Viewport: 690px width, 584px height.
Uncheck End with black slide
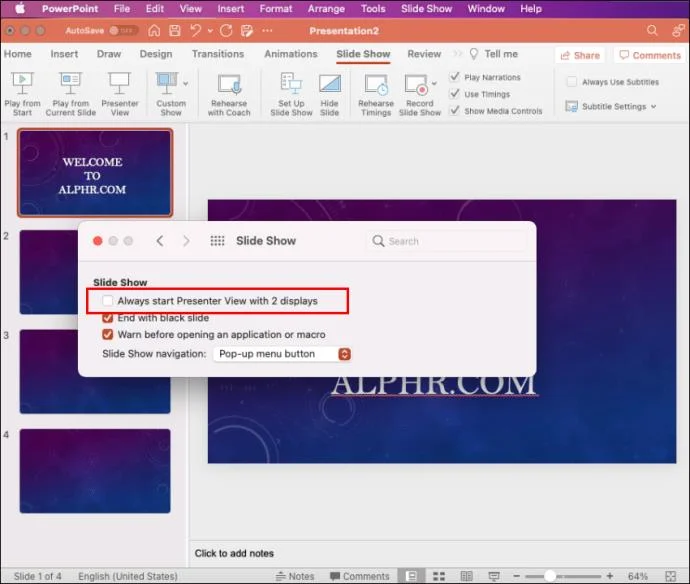(107, 317)
